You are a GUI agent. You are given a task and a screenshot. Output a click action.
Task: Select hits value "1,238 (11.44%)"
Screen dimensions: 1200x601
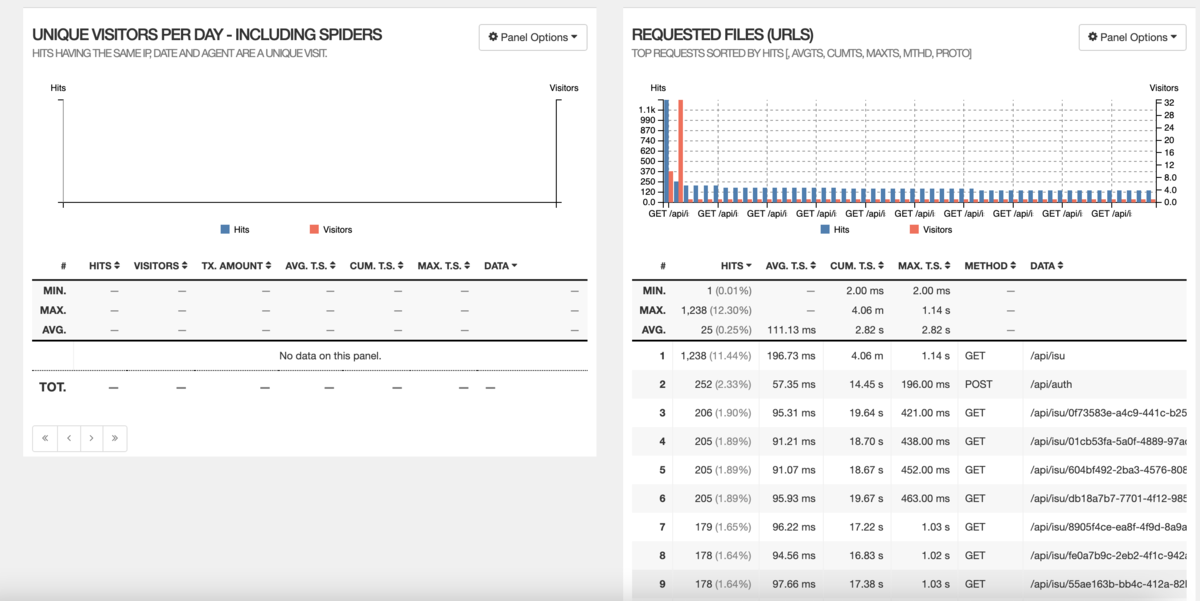click(715, 356)
